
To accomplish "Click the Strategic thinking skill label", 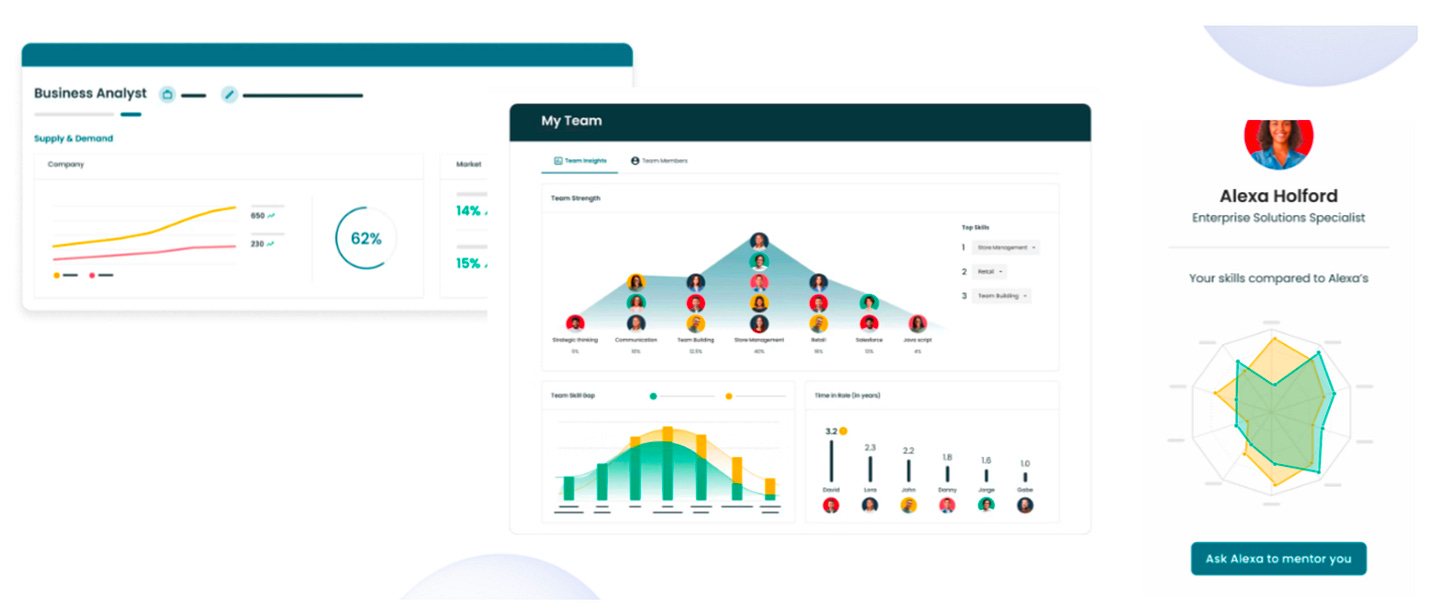I will tap(575, 340).
